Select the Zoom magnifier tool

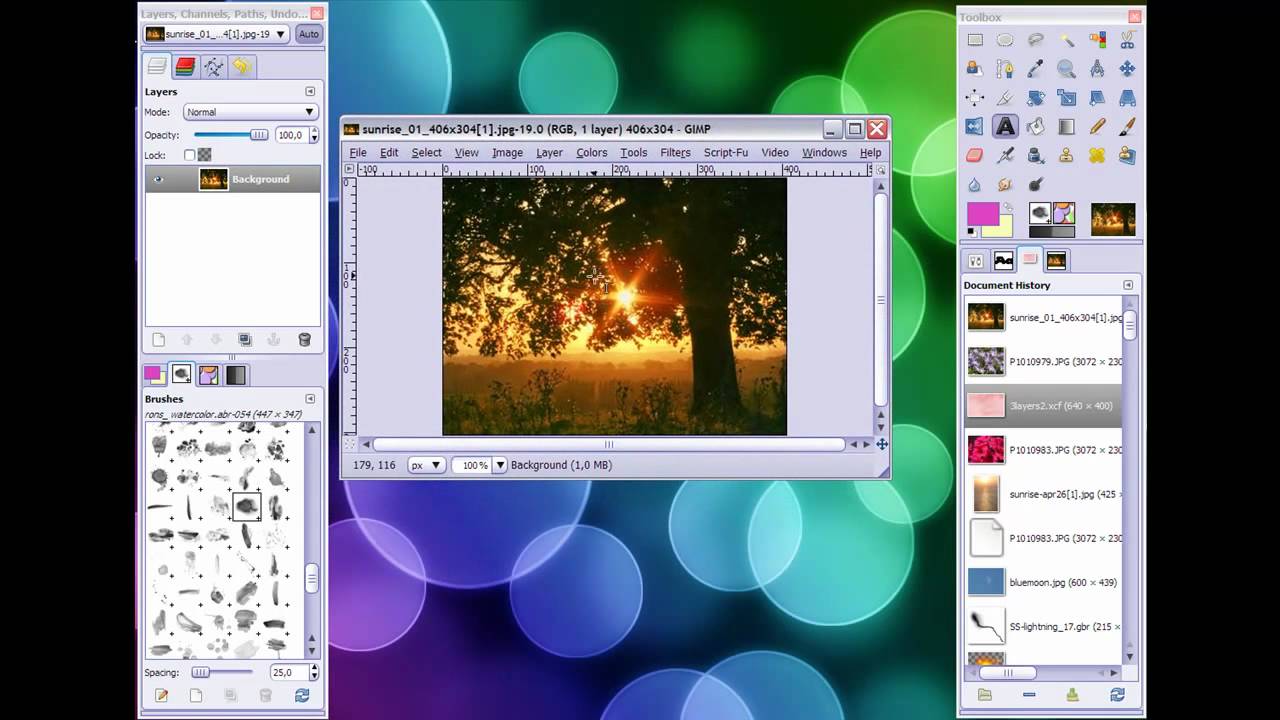(x=1067, y=69)
